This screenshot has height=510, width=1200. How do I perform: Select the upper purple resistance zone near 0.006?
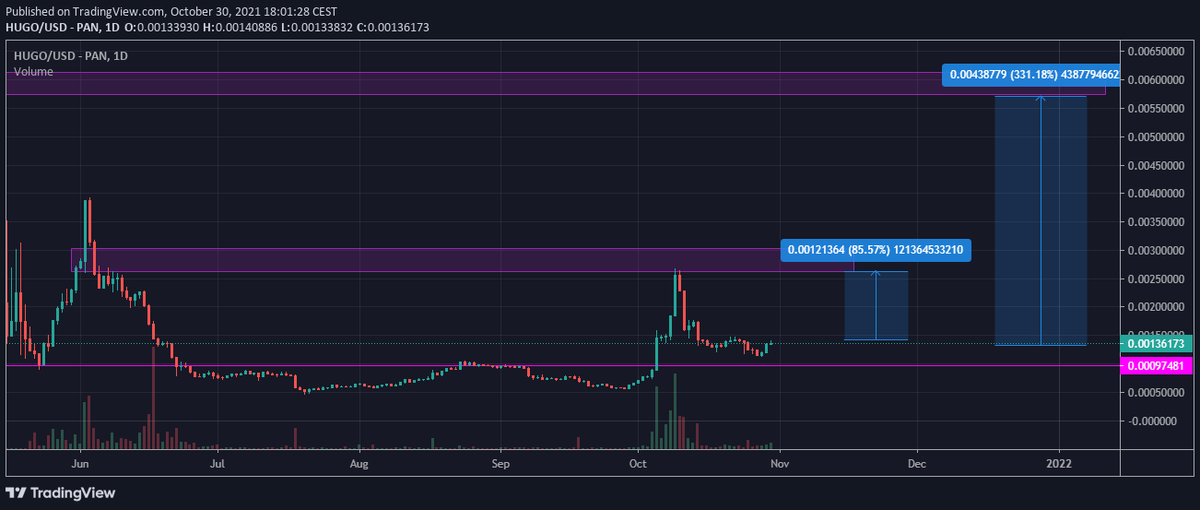555,83
